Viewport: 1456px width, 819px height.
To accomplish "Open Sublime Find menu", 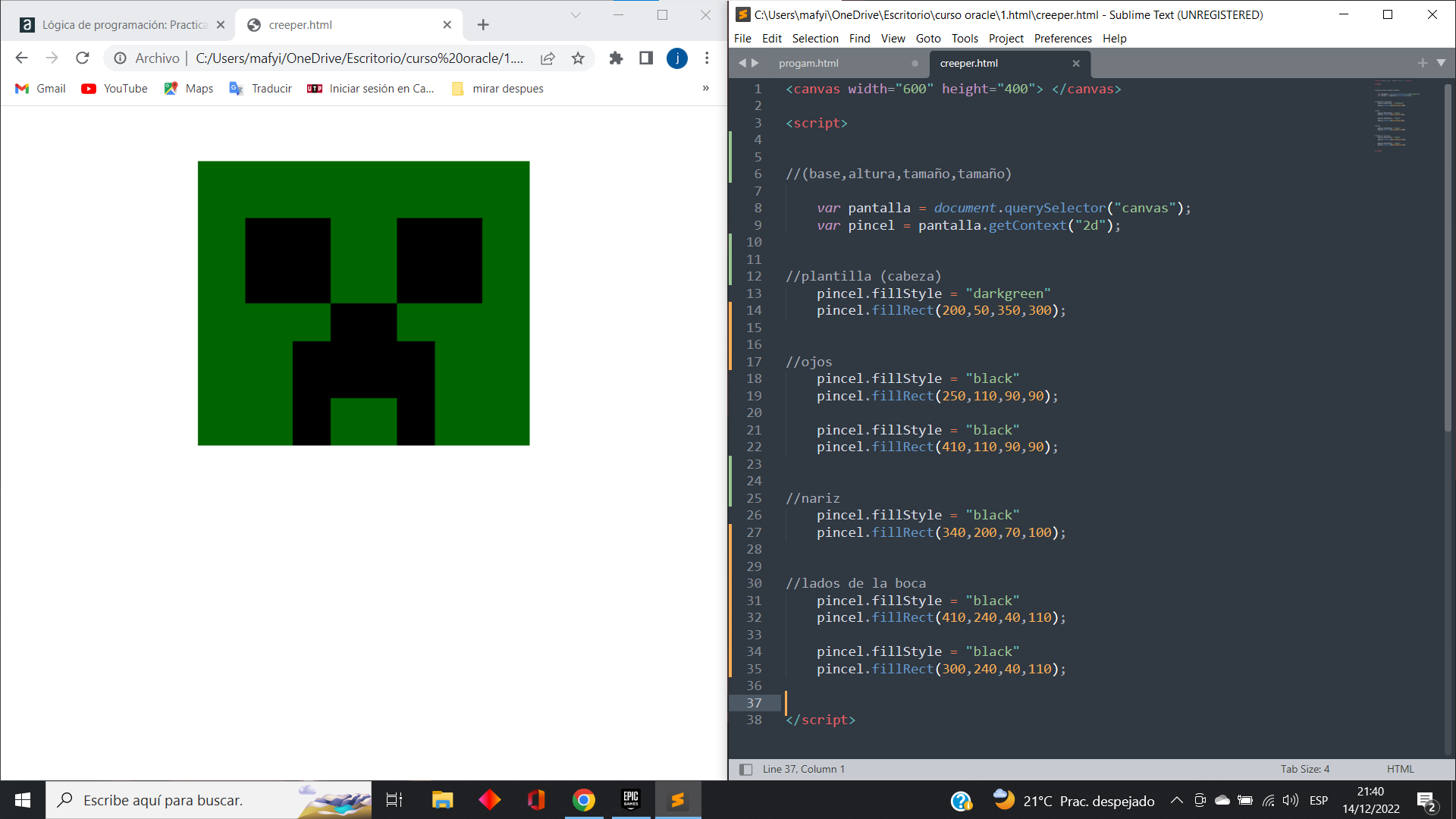I will [859, 39].
